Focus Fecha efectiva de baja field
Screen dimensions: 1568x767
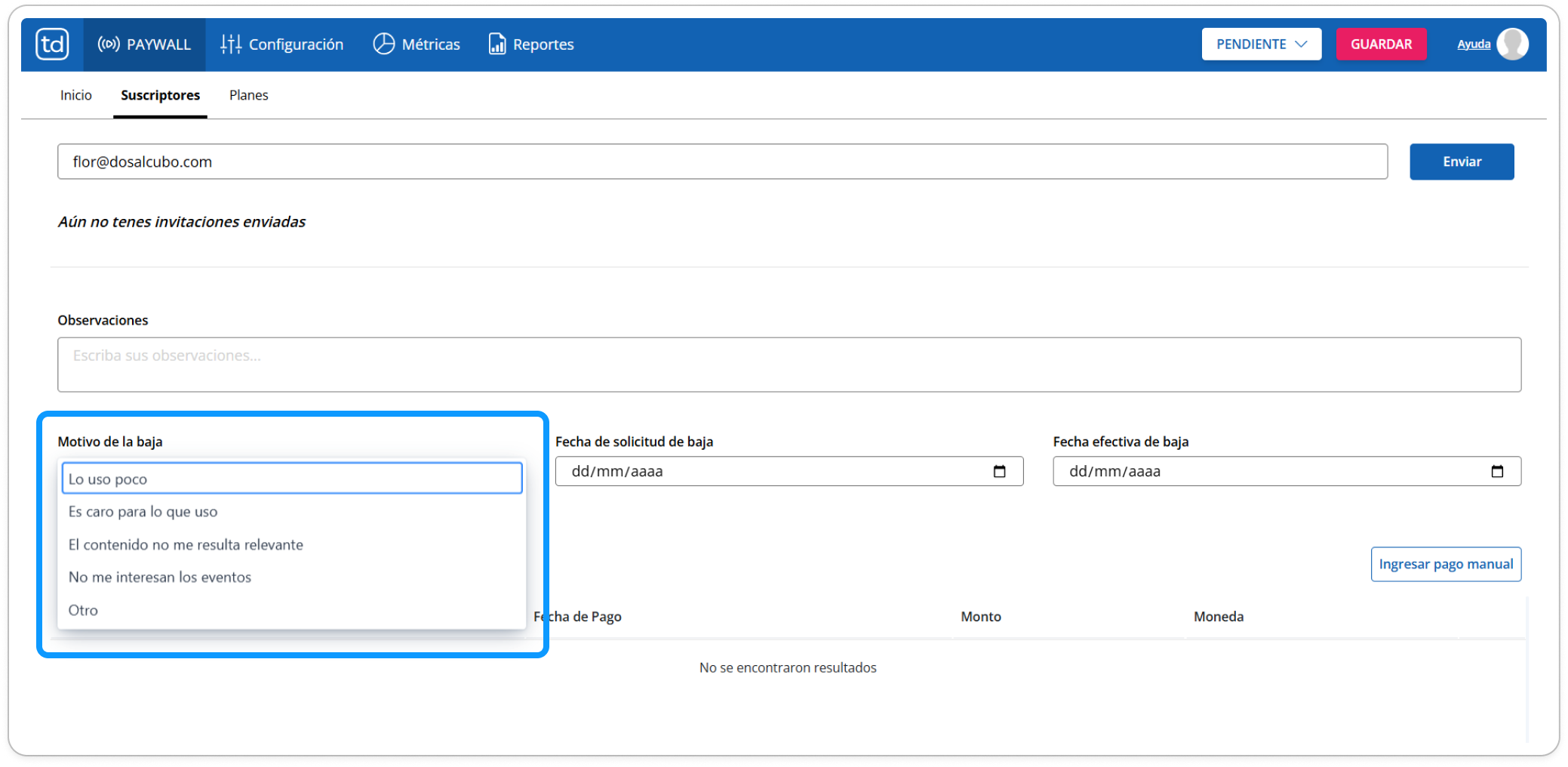[x=1287, y=471]
